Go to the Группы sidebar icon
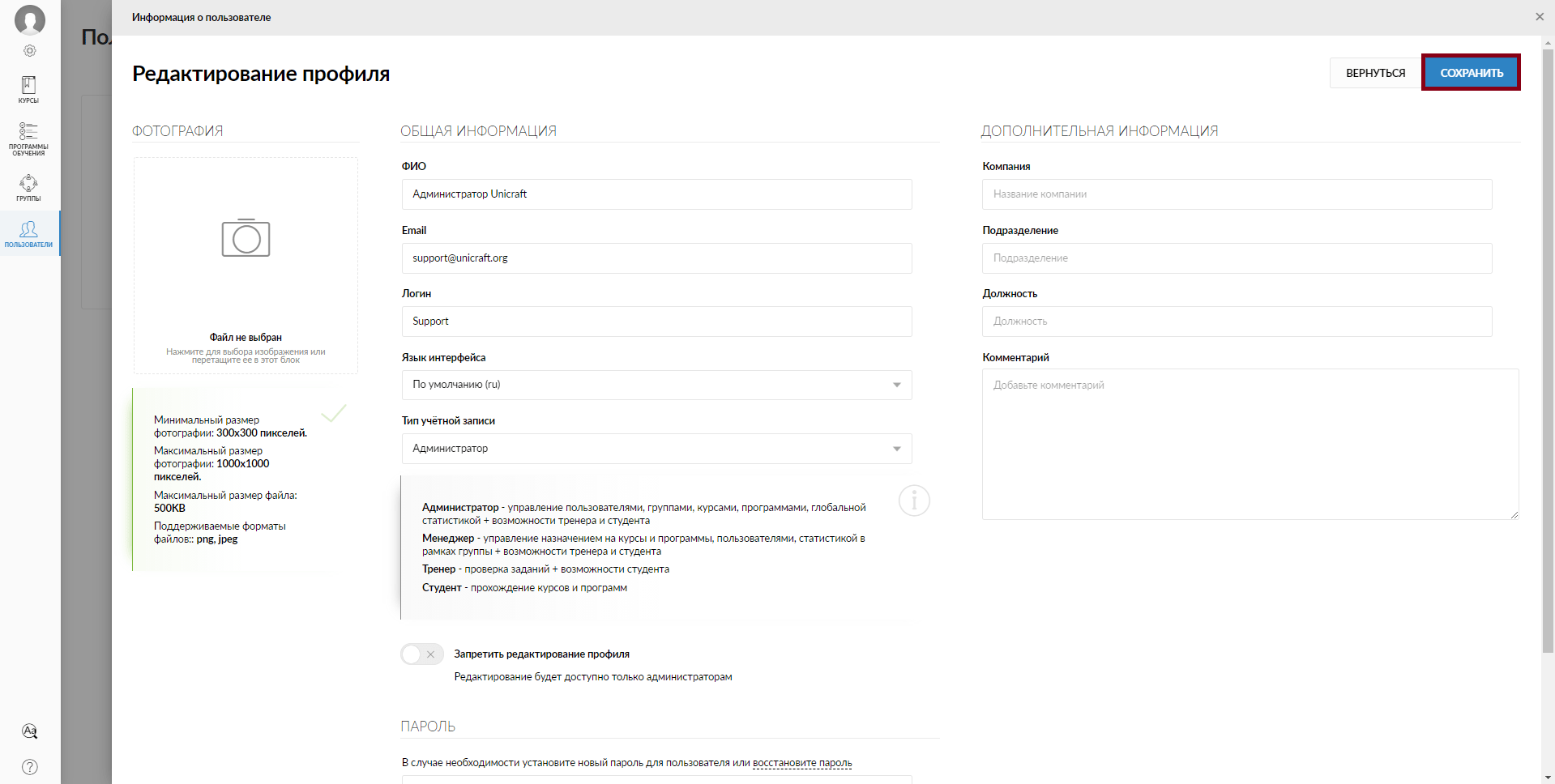Viewport: 1555px width, 784px height. click(28, 187)
